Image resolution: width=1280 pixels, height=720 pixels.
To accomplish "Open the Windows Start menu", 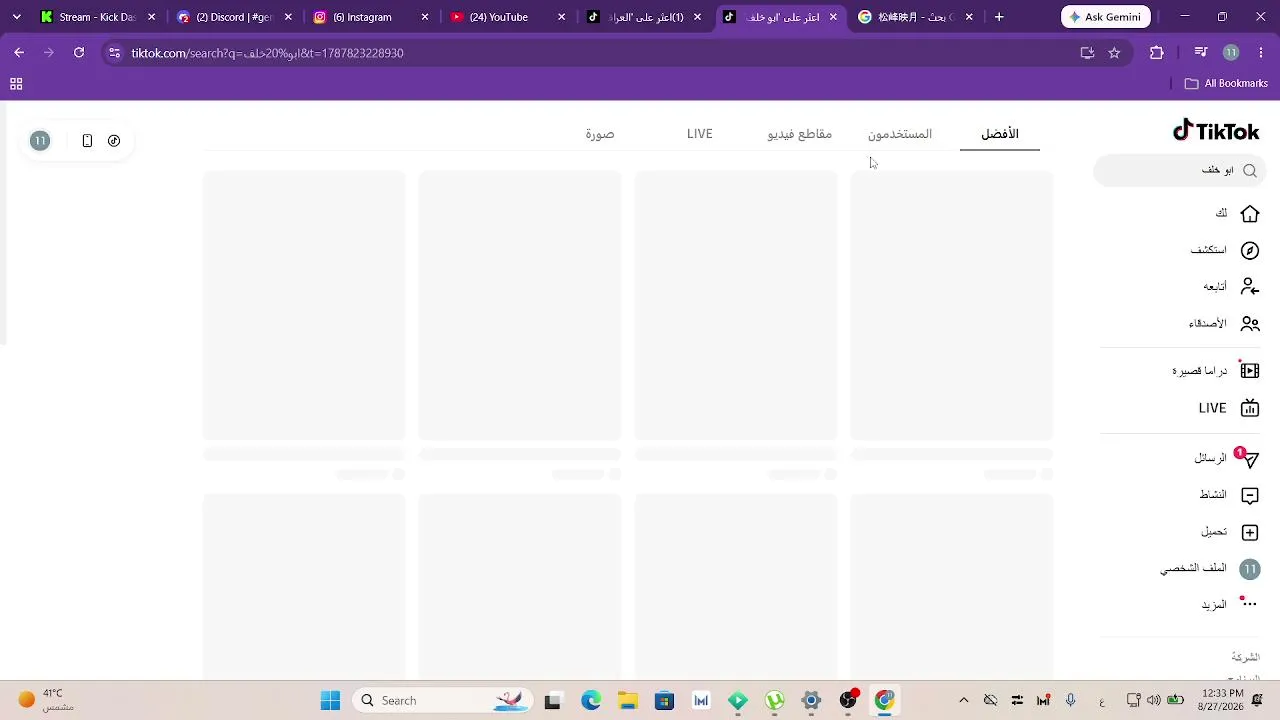I will 330,700.
